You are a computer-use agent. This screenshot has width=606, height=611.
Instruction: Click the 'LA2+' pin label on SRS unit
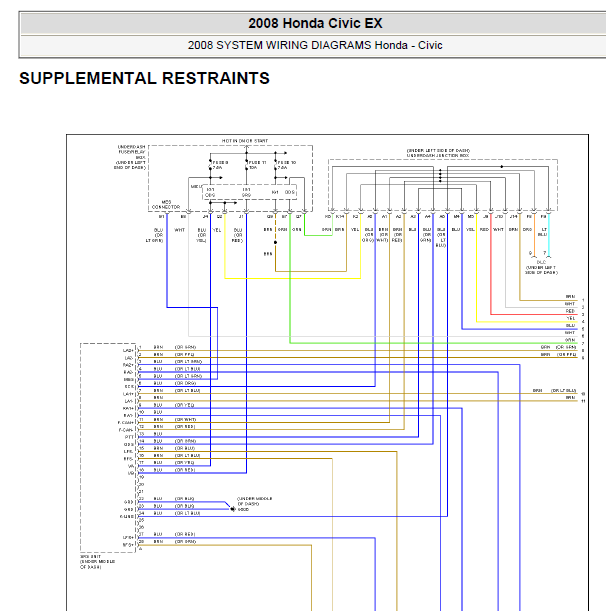pyautogui.click(x=128, y=351)
